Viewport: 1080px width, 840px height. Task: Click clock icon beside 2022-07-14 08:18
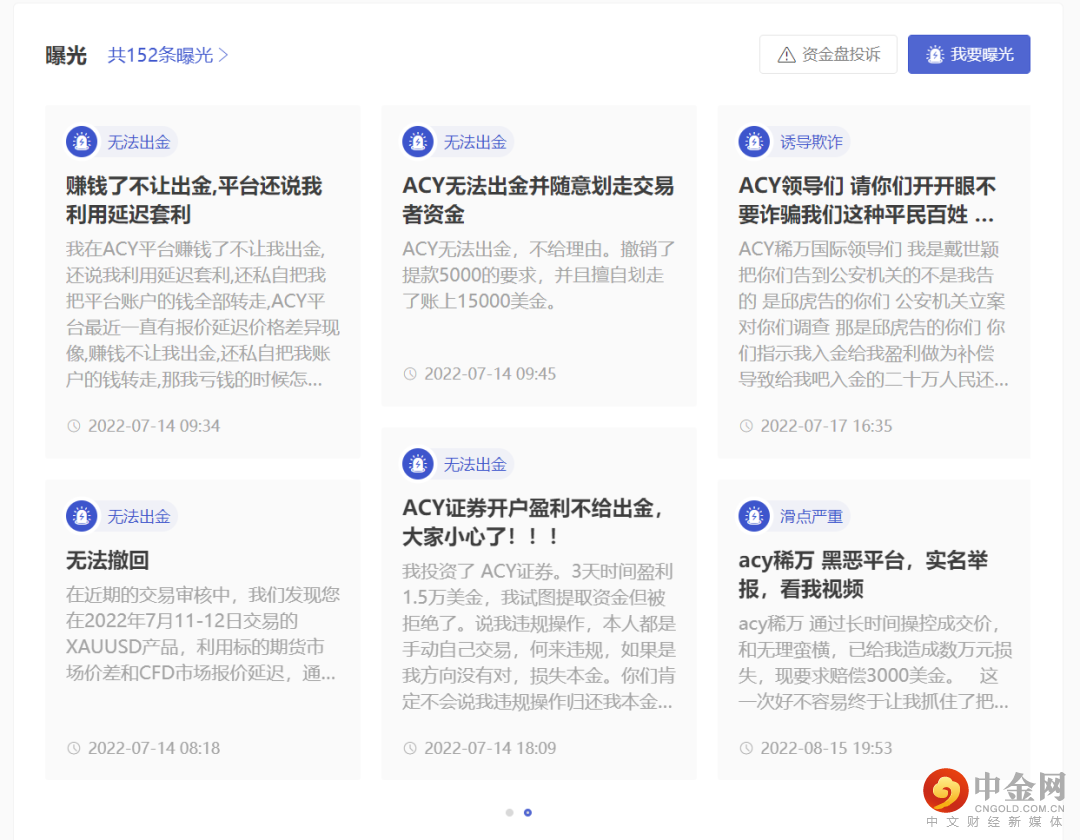(x=74, y=748)
